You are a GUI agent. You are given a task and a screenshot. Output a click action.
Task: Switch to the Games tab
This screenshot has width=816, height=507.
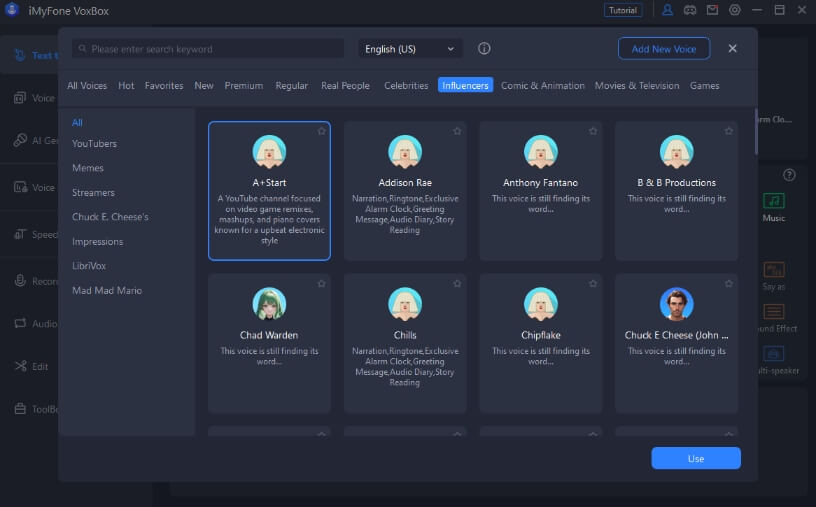[x=705, y=85]
